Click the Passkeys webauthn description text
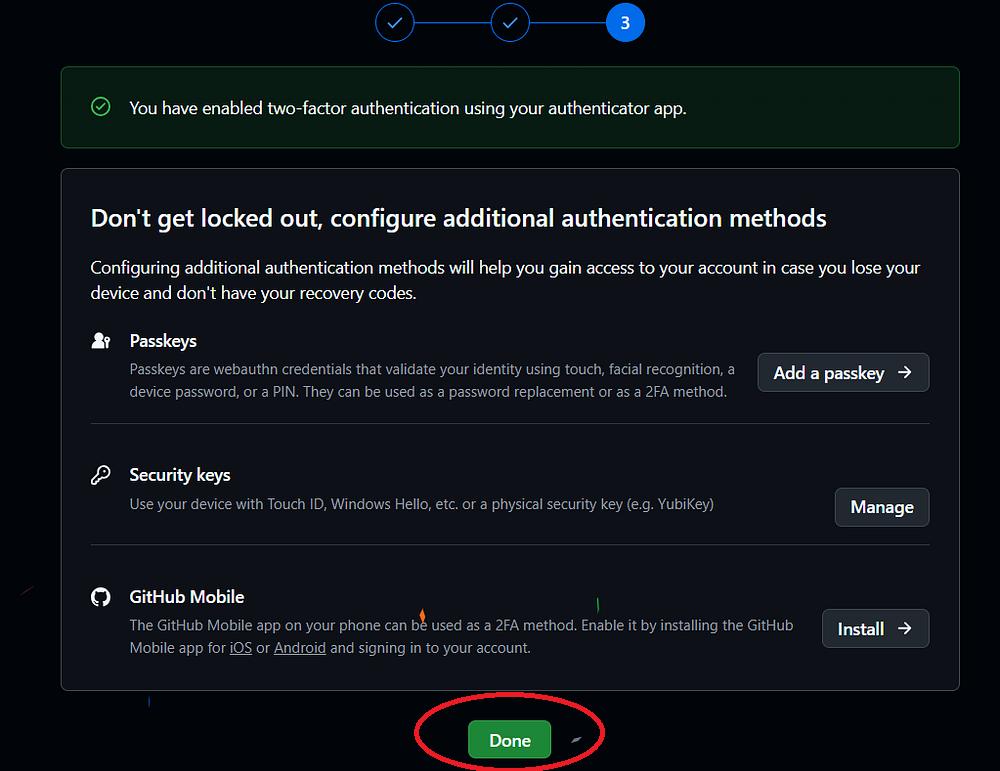This screenshot has height=771, width=1000. 432,381
